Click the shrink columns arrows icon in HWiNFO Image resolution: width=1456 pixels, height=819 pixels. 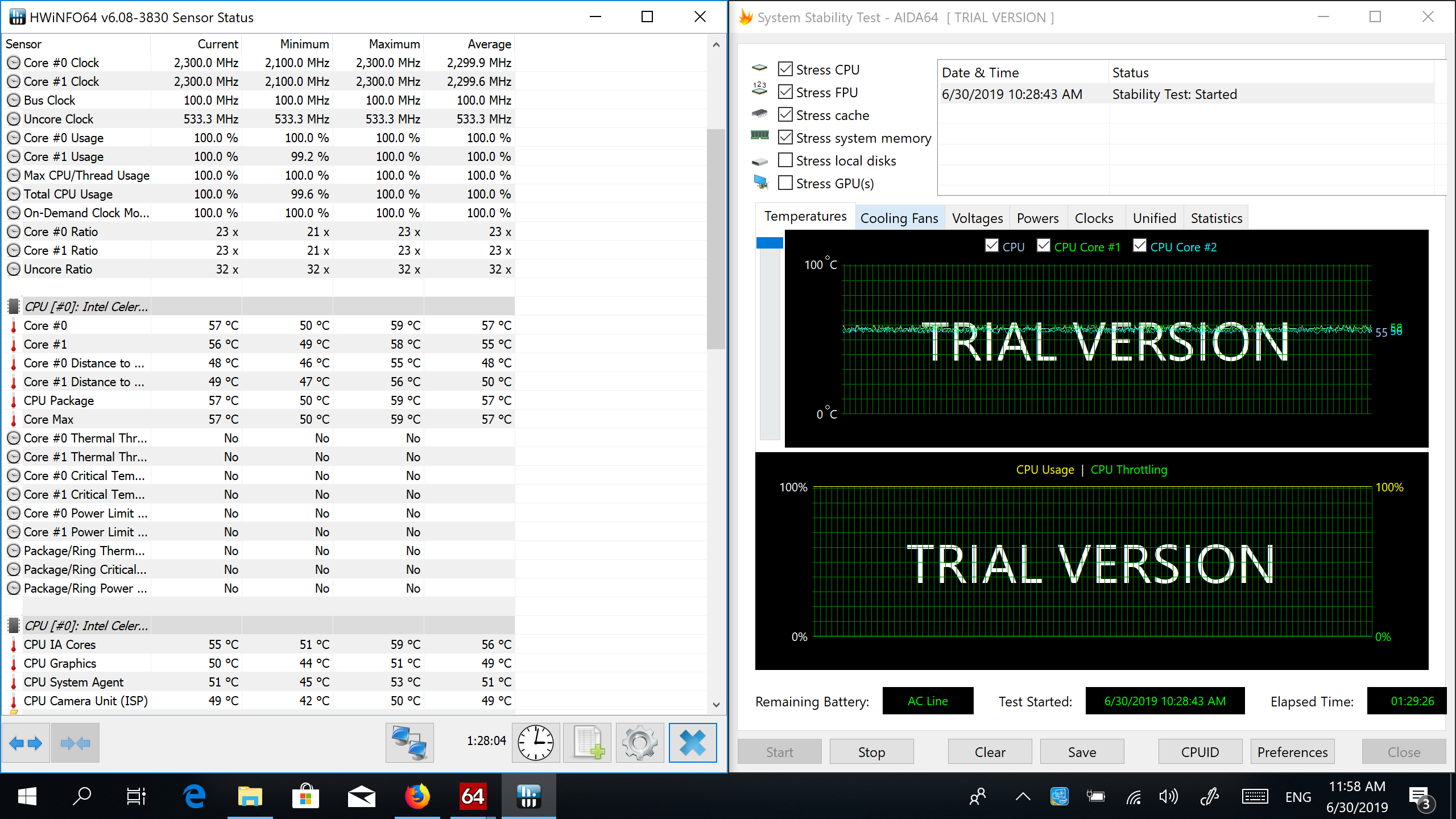[x=75, y=743]
